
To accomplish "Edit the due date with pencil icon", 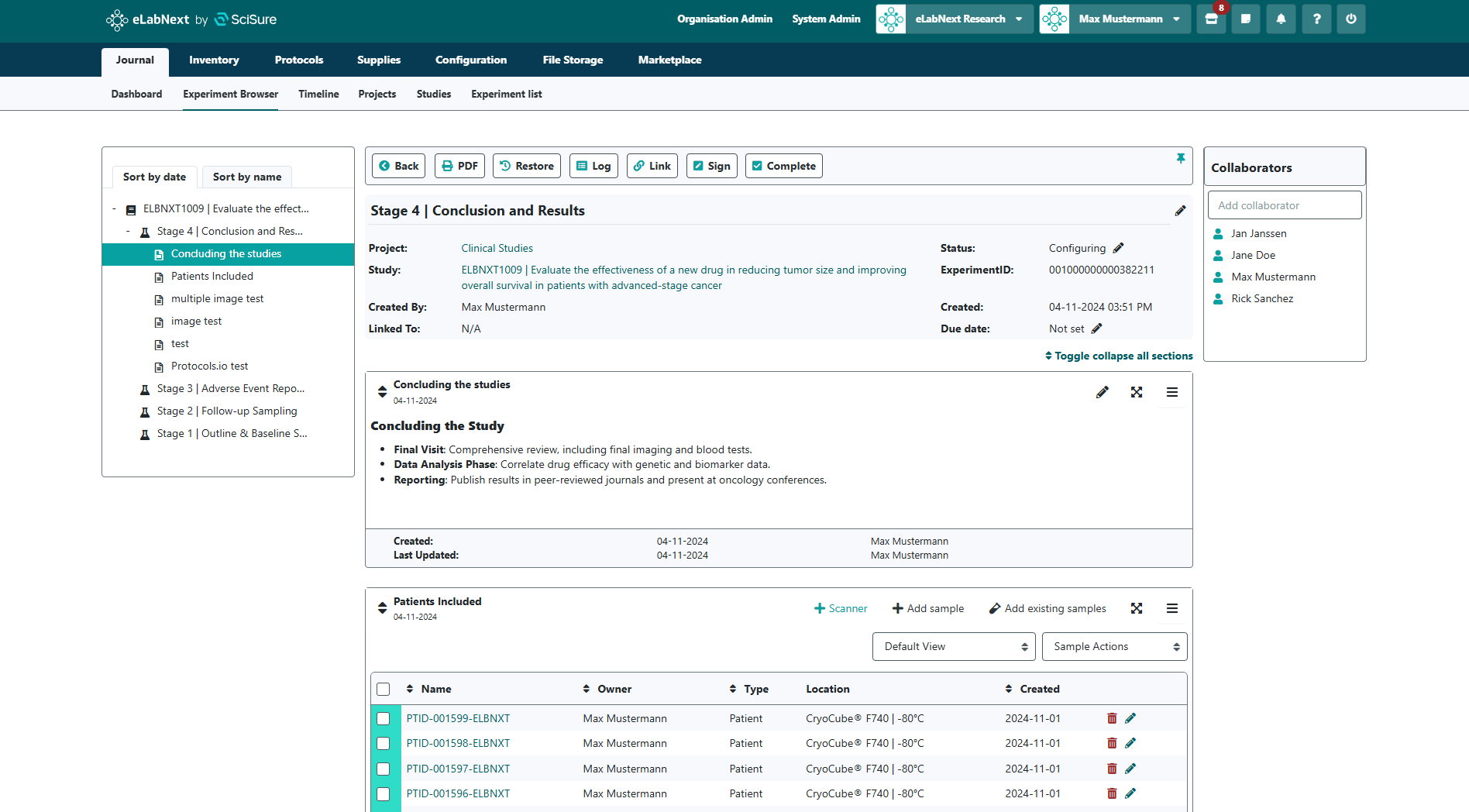I will click(1096, 329).
